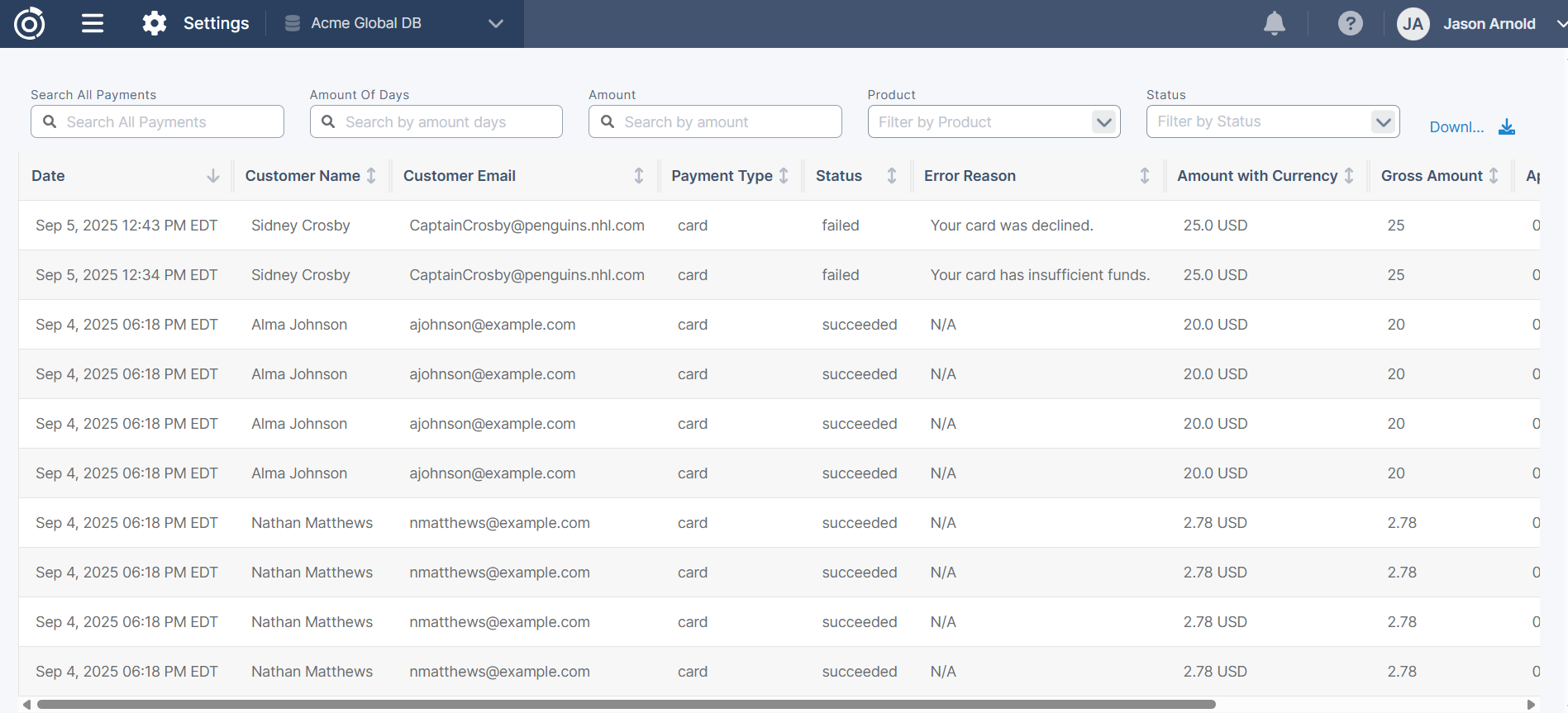
Task: Click the Settings gear icon
Action: [x=155, y=23]
